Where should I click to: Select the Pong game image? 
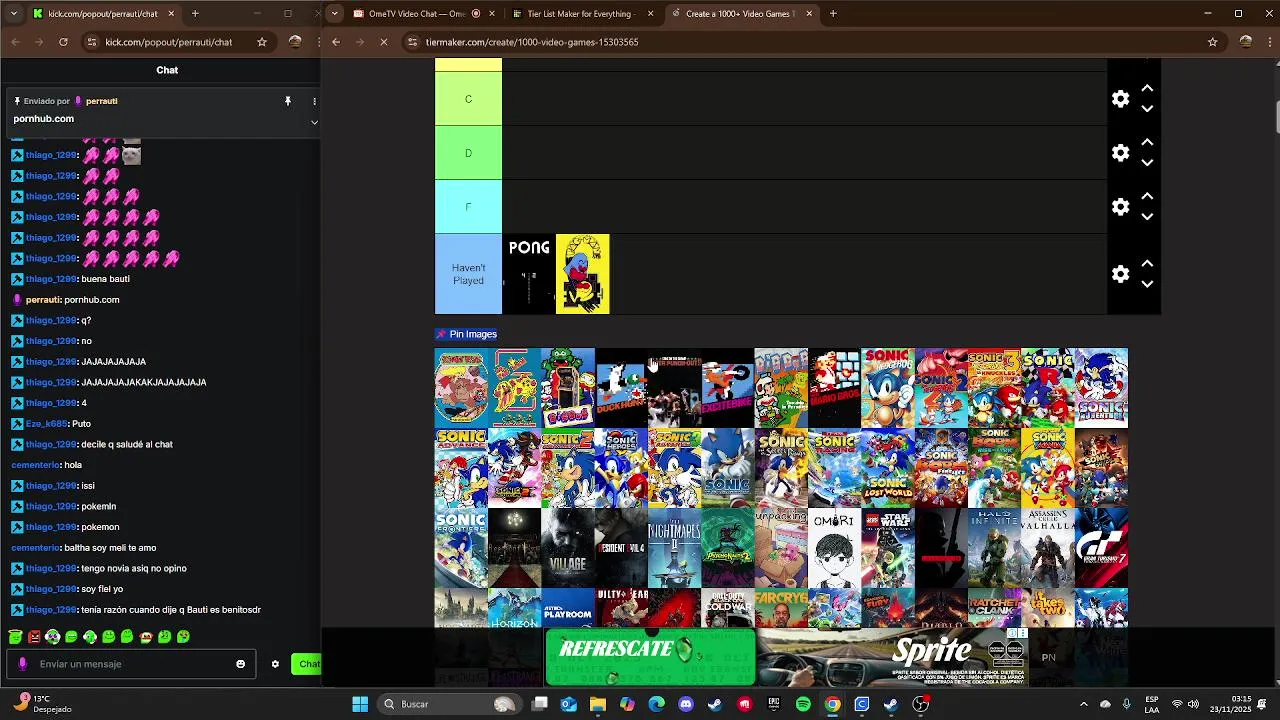(529, 274)
